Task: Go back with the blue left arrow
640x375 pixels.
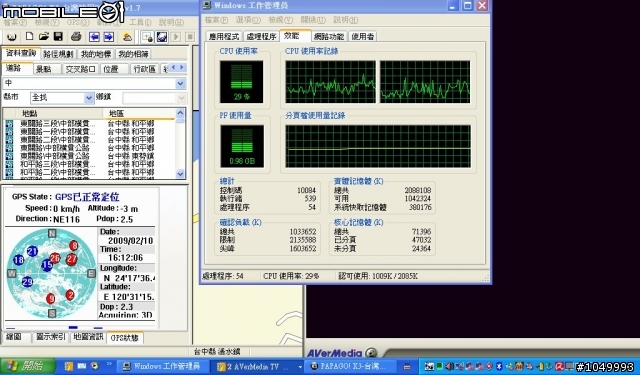Action: (94, 37)
